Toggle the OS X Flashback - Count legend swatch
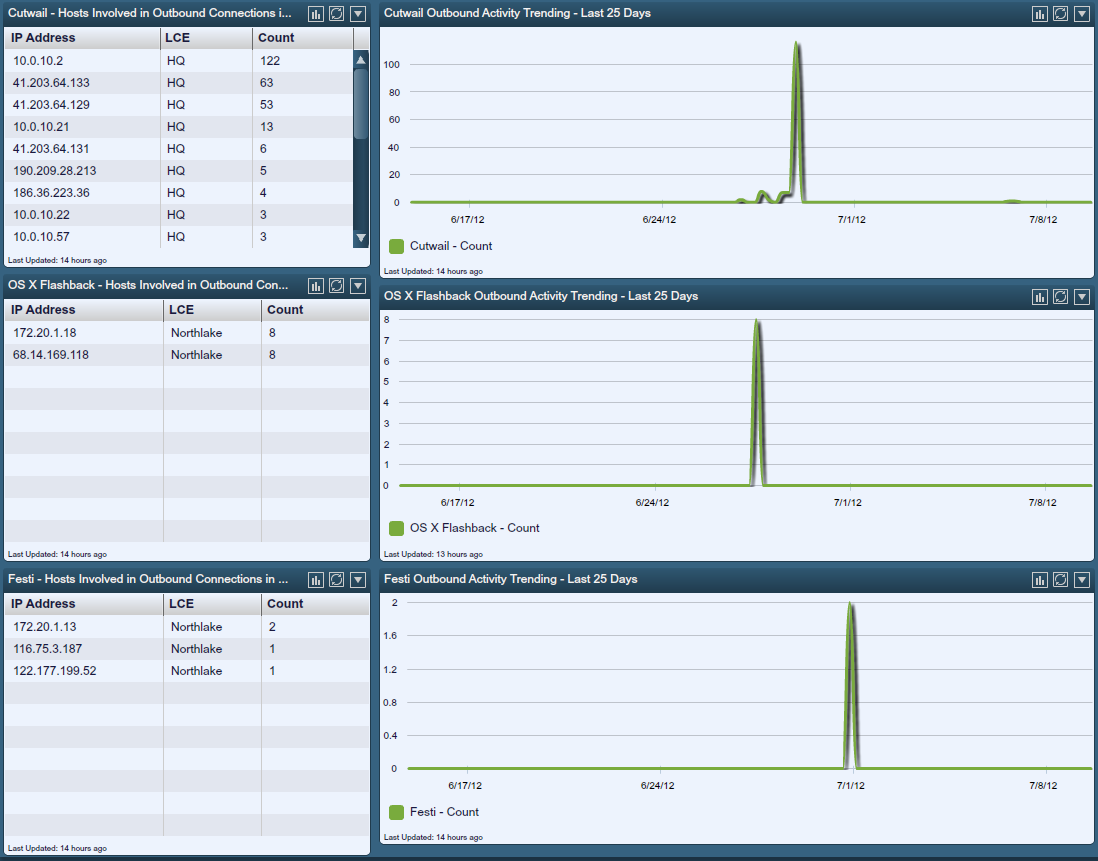The height and width of the screenshot is (861, 1098). (x=396, y=528)
